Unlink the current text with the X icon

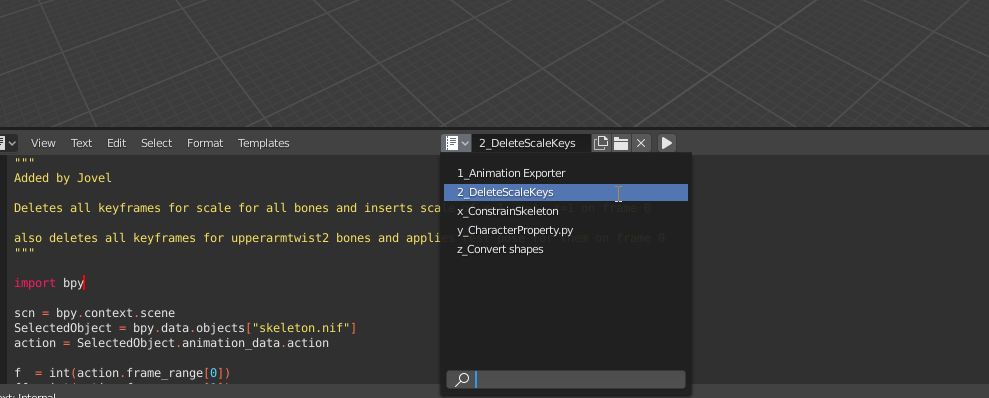(x=641, y=143)
